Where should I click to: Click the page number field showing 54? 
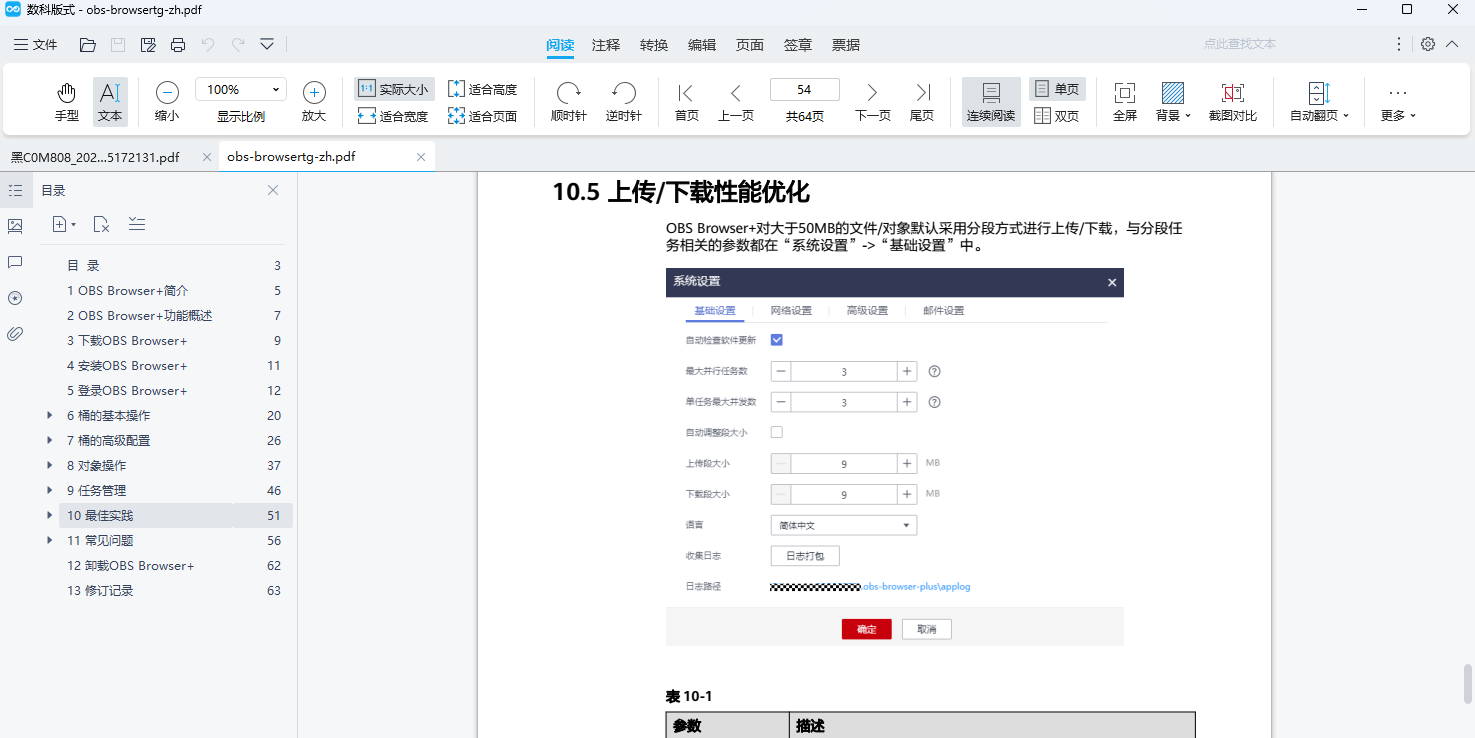pyautogui.click(x=804, y=89)
